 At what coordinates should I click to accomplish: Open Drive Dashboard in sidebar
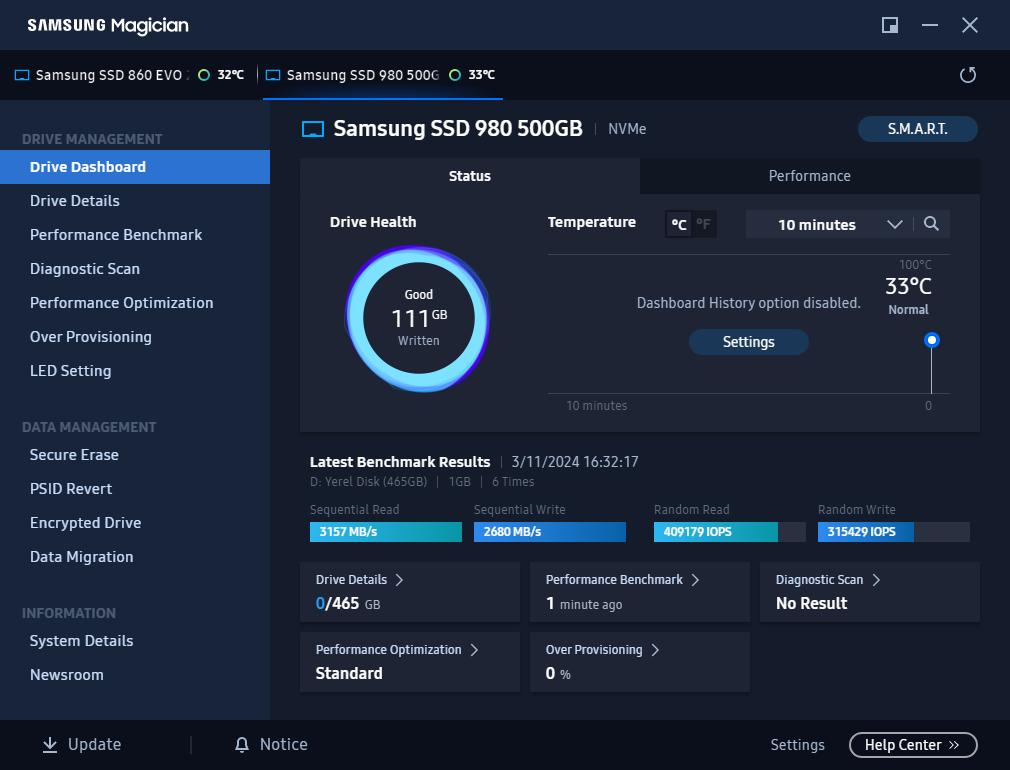click(x=135, y=167)
